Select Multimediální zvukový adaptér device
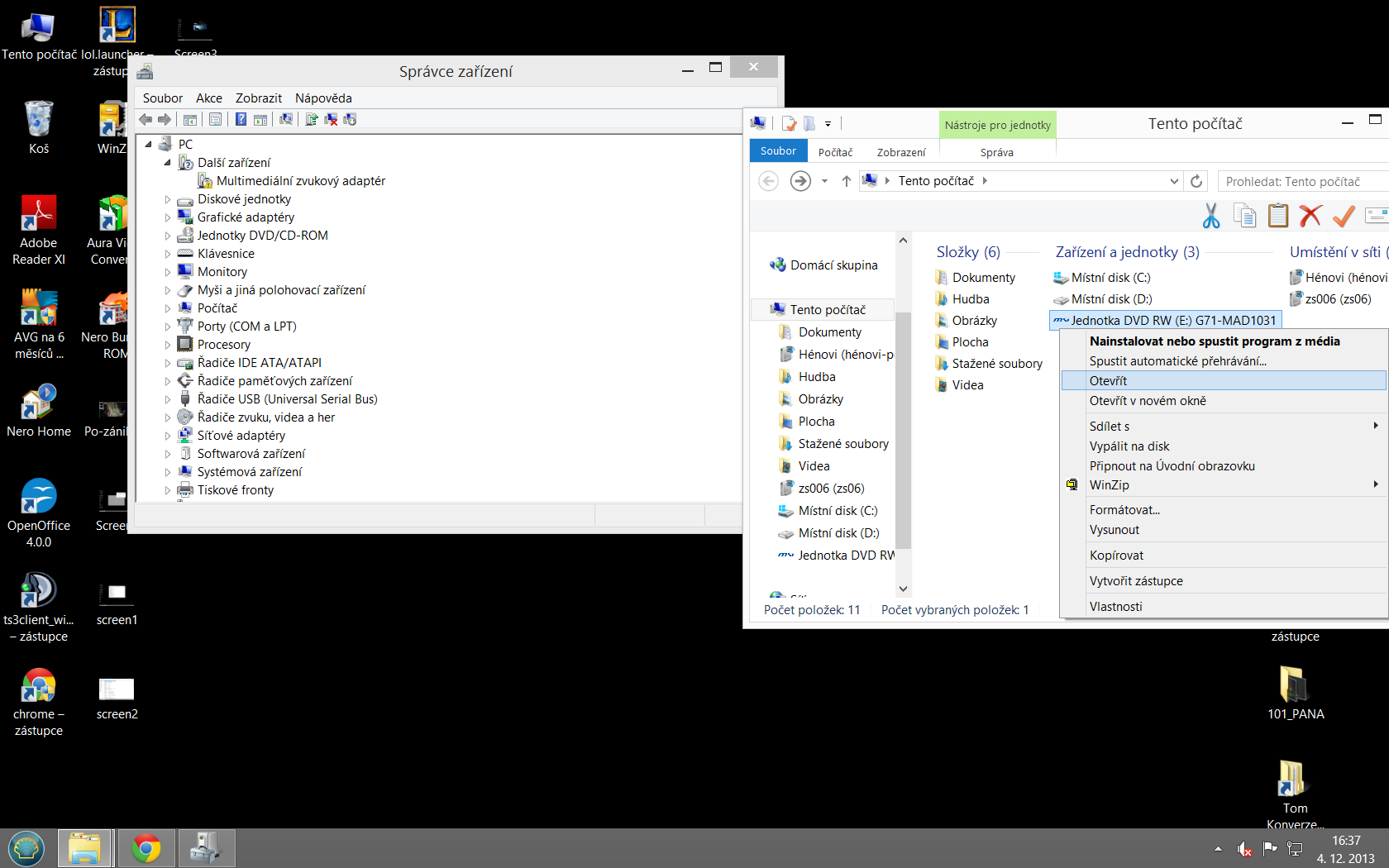Screen dimensions: 1389x868 [x=301, y=181]
